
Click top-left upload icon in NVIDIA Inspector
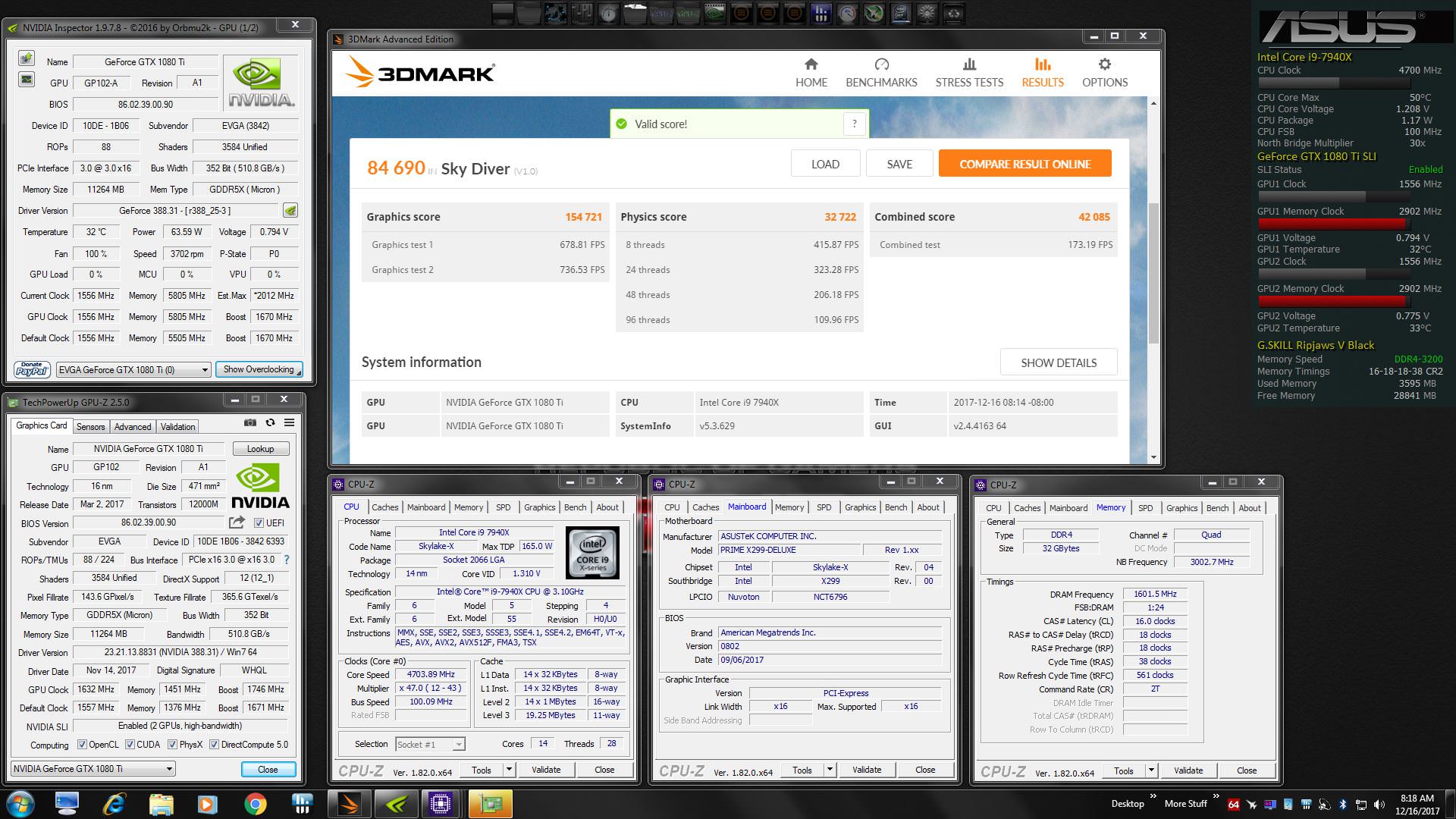27,58
